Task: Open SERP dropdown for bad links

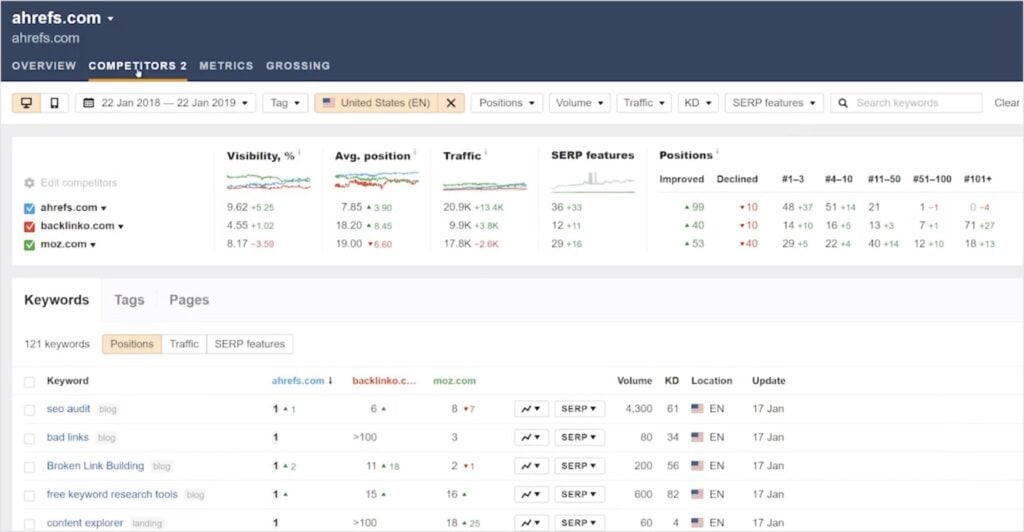Action: click(x=579, y=437)
